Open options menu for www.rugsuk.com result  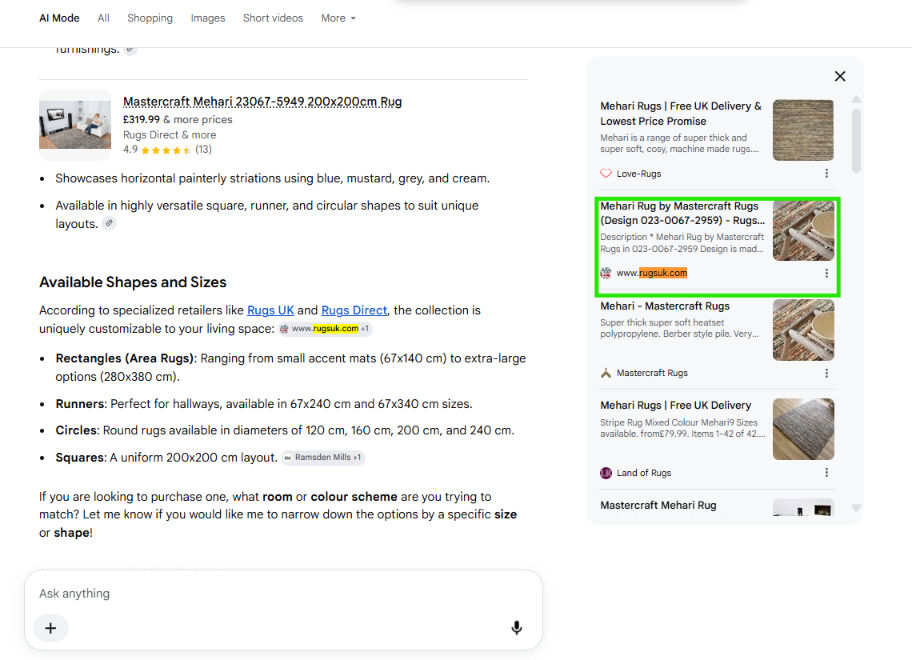coord(826,273)
